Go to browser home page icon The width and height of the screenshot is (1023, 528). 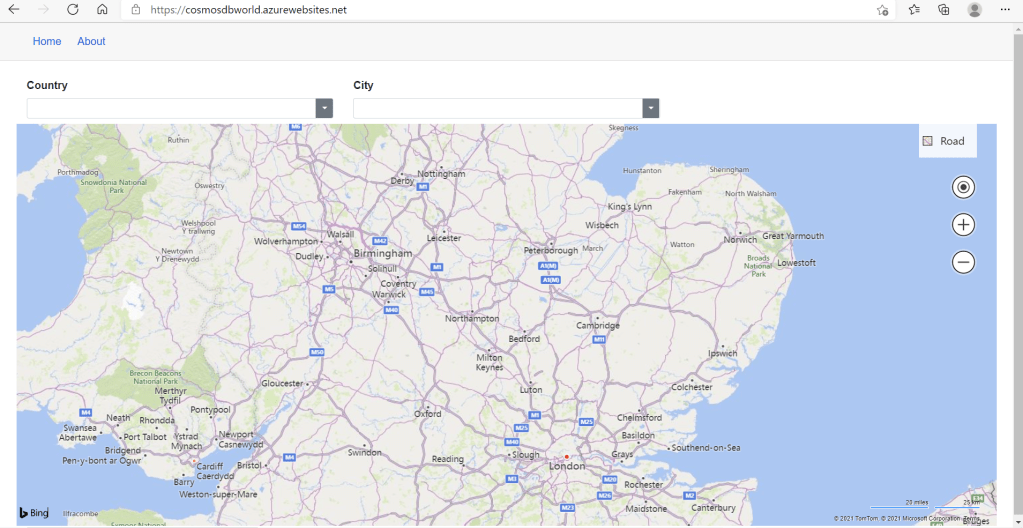pyautogui.click(x=102, y=10)
